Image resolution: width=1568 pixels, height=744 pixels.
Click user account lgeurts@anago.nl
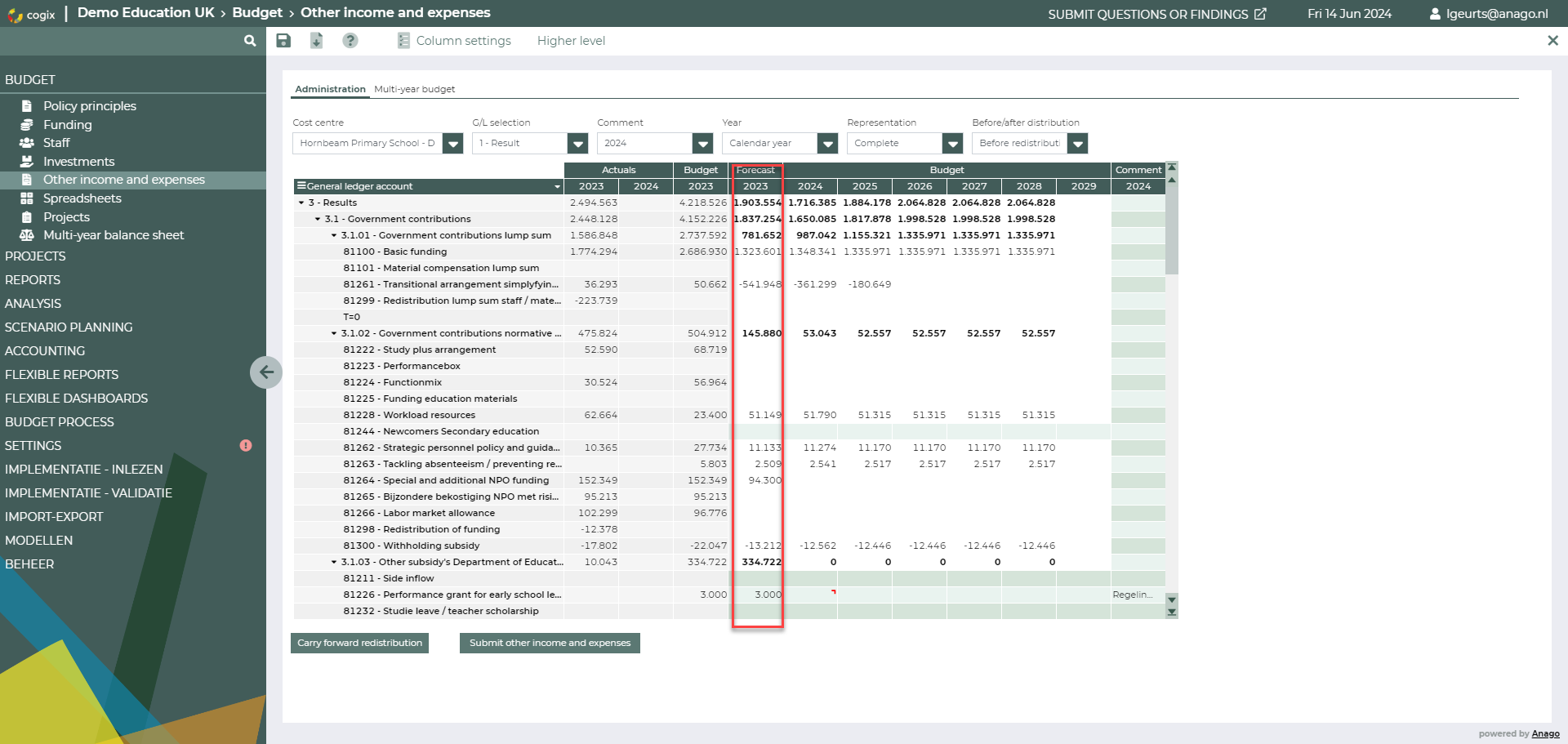point(1496,14)
